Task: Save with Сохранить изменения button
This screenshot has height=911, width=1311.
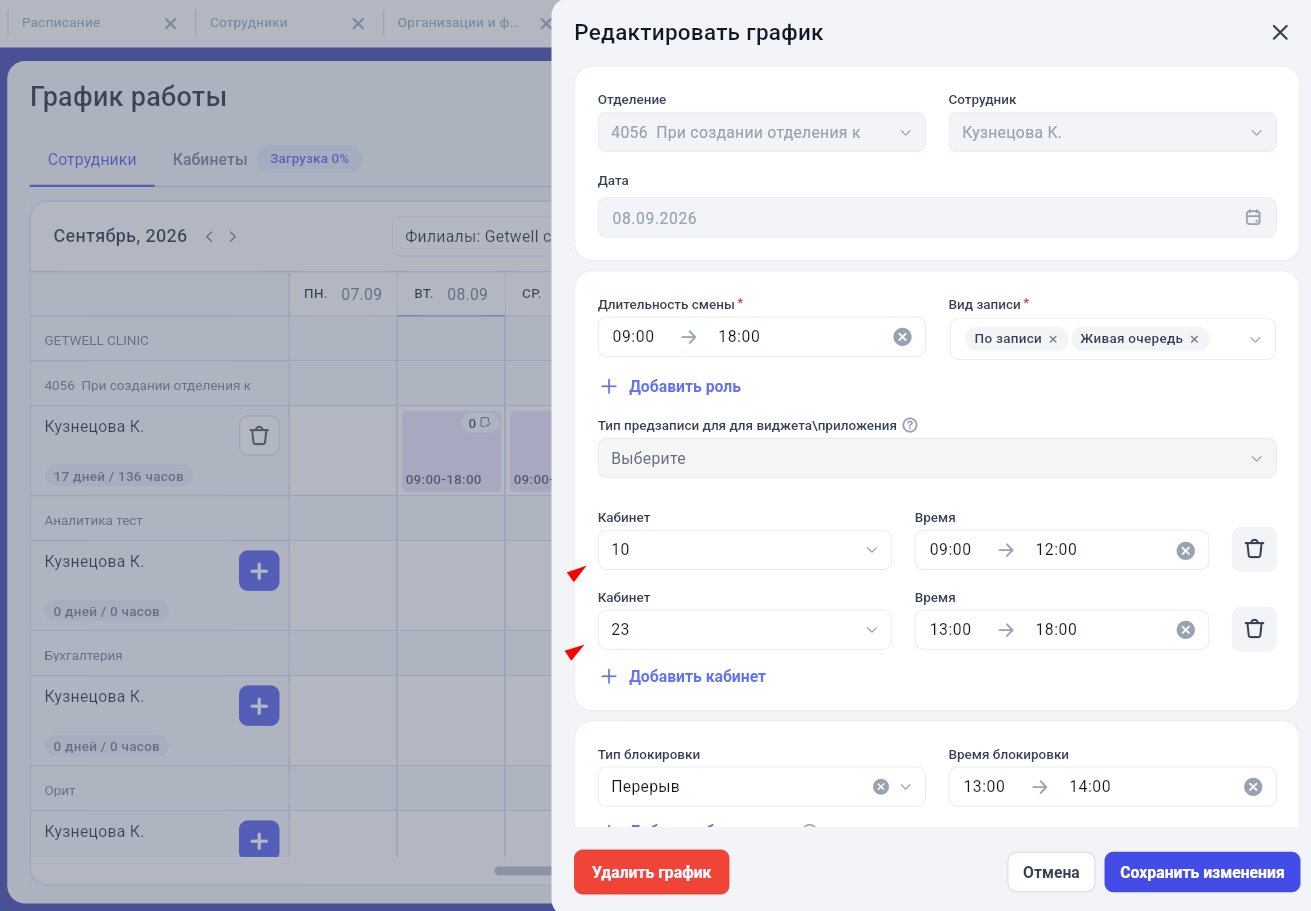Action: [1202, 872]
